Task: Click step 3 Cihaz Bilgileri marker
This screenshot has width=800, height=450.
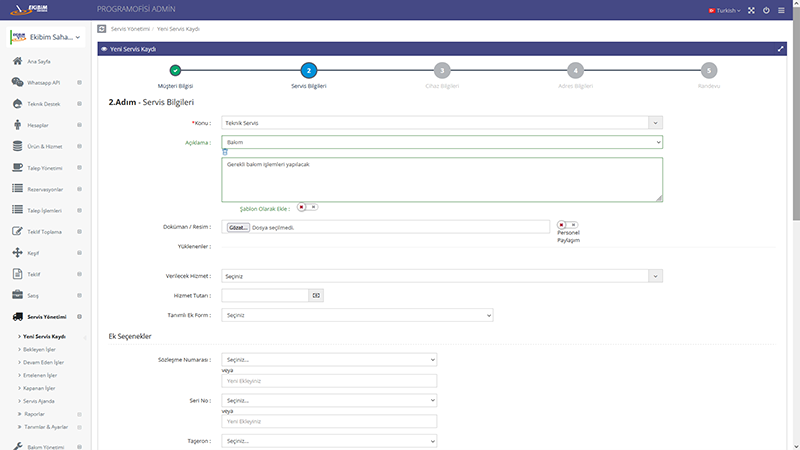Action: pos(442,71)
